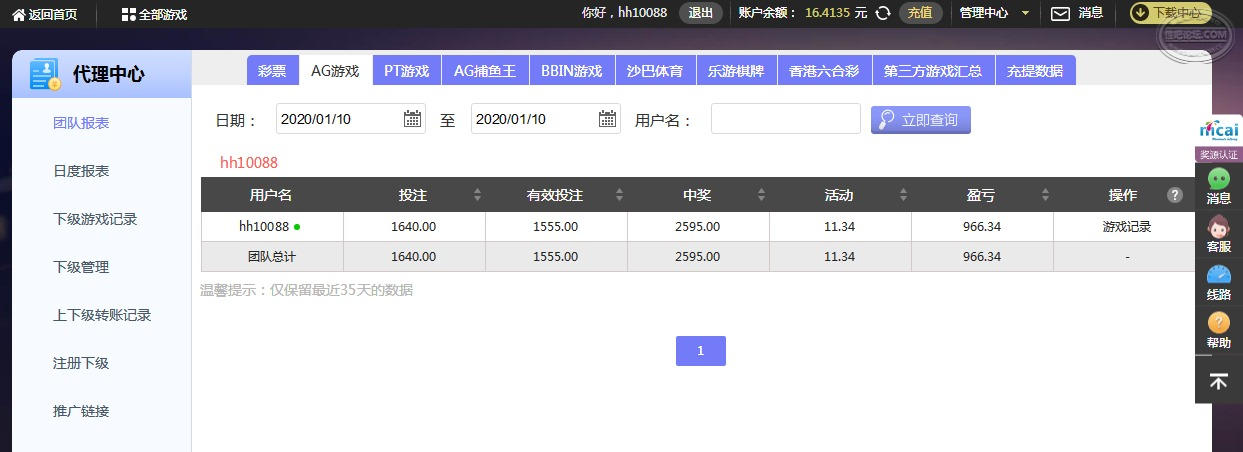Switch to the PT游戏 tab
Viewport: 1243px width, 452px height.
pos(406,71)
